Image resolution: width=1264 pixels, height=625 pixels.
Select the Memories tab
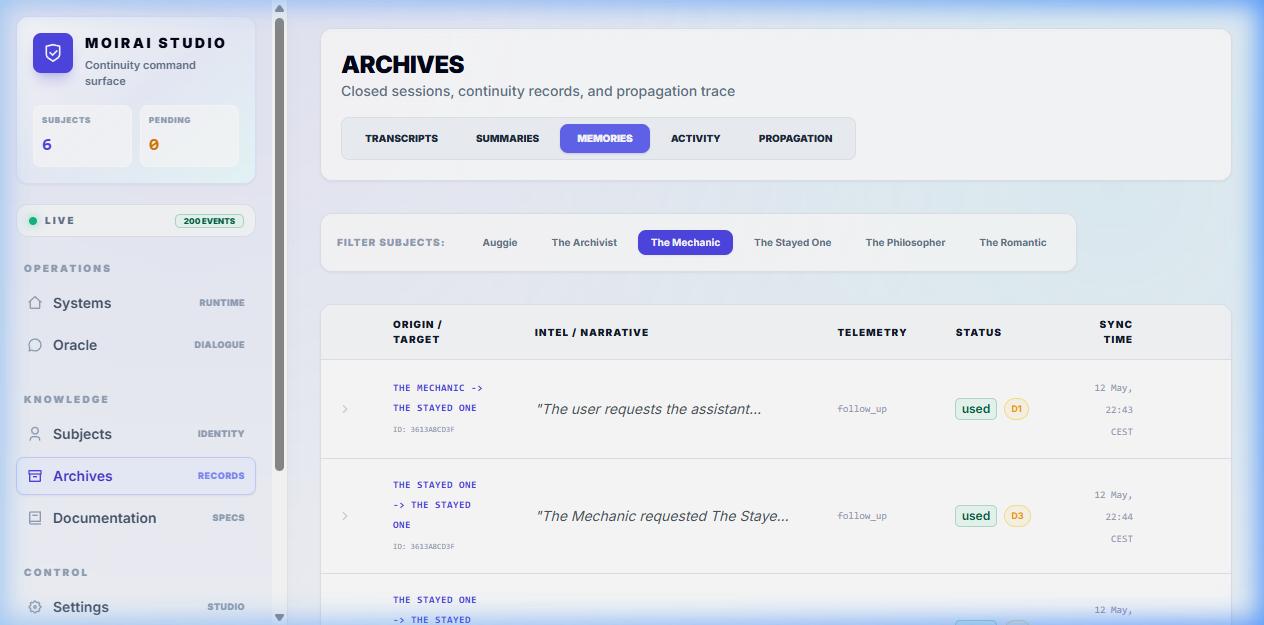(x=605, y=138)
